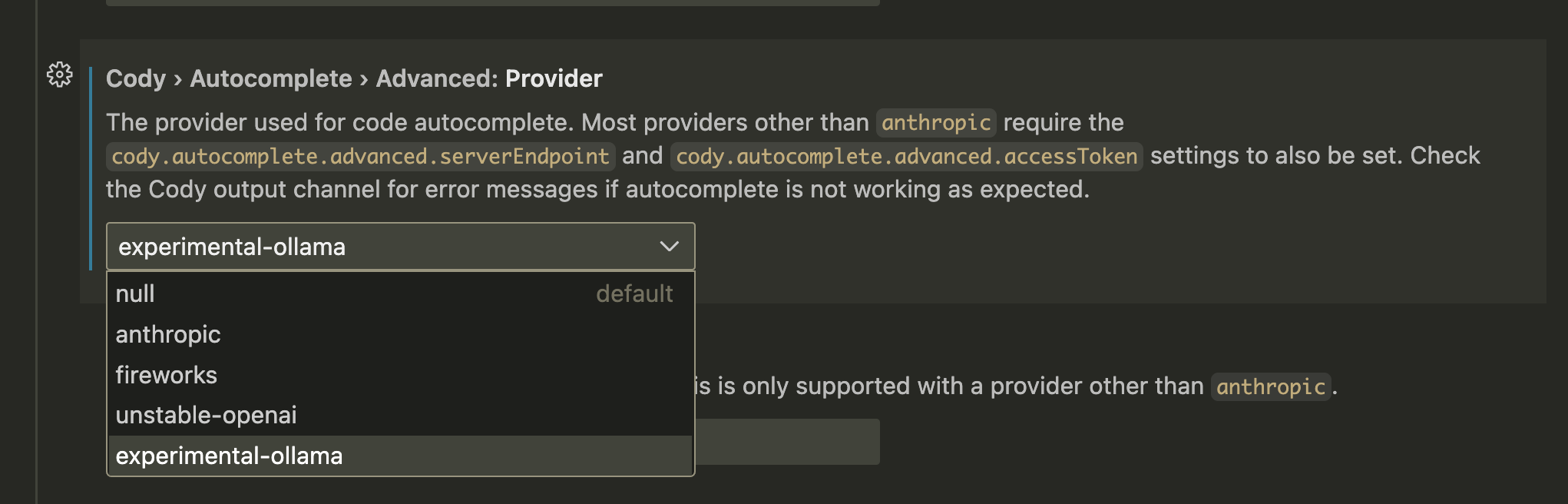Focus the text field behind the dropdown list

787,442
